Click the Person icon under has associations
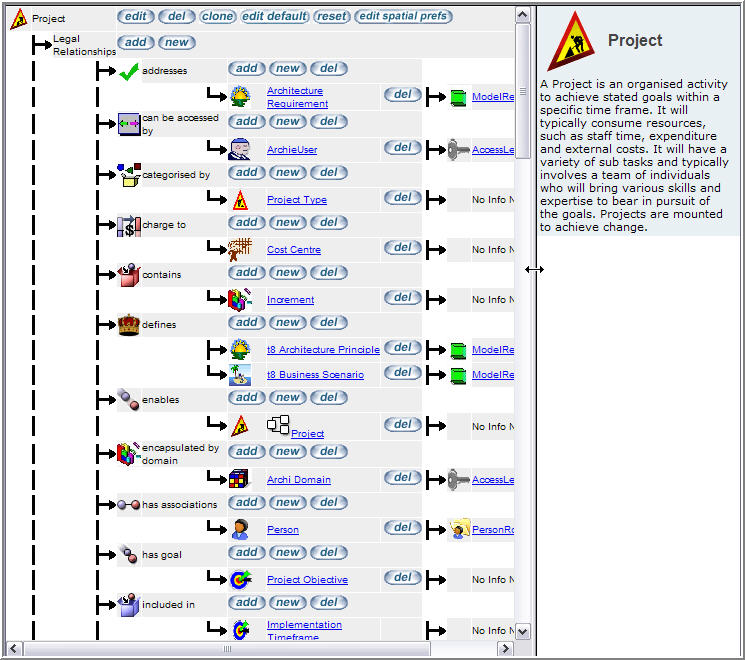This screenshot has width=745, height=660. point(239,529)
